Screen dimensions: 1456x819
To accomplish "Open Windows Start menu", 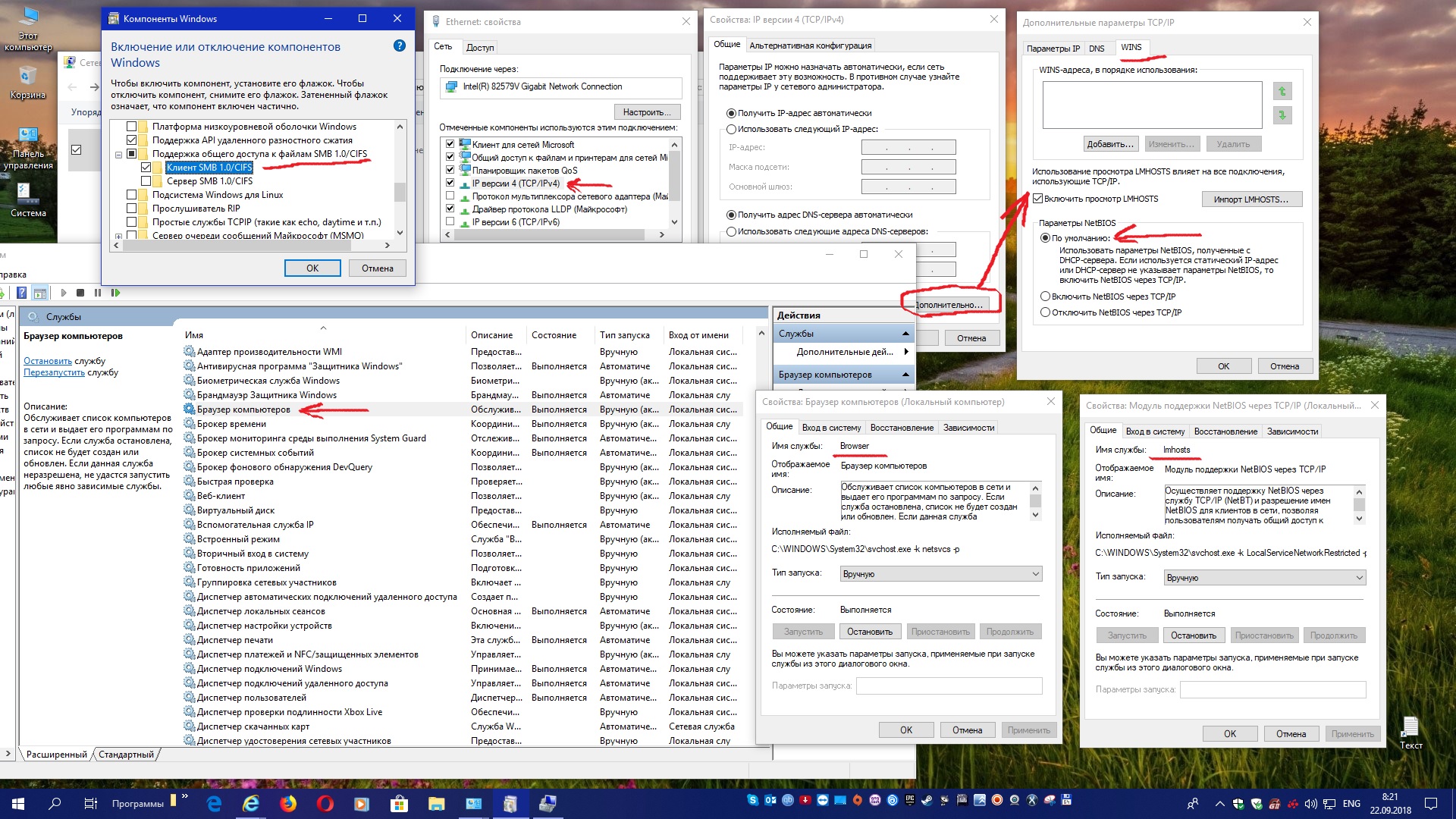I will coord(18,804).
